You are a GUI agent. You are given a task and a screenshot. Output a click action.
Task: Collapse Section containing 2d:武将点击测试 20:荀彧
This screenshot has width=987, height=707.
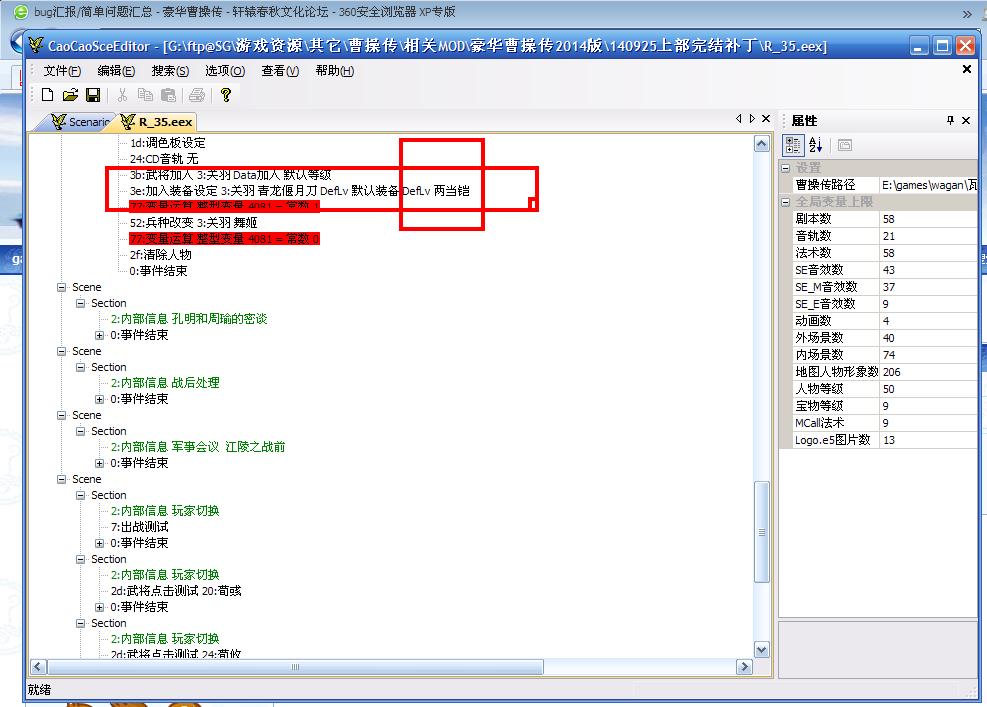point(81,559)
